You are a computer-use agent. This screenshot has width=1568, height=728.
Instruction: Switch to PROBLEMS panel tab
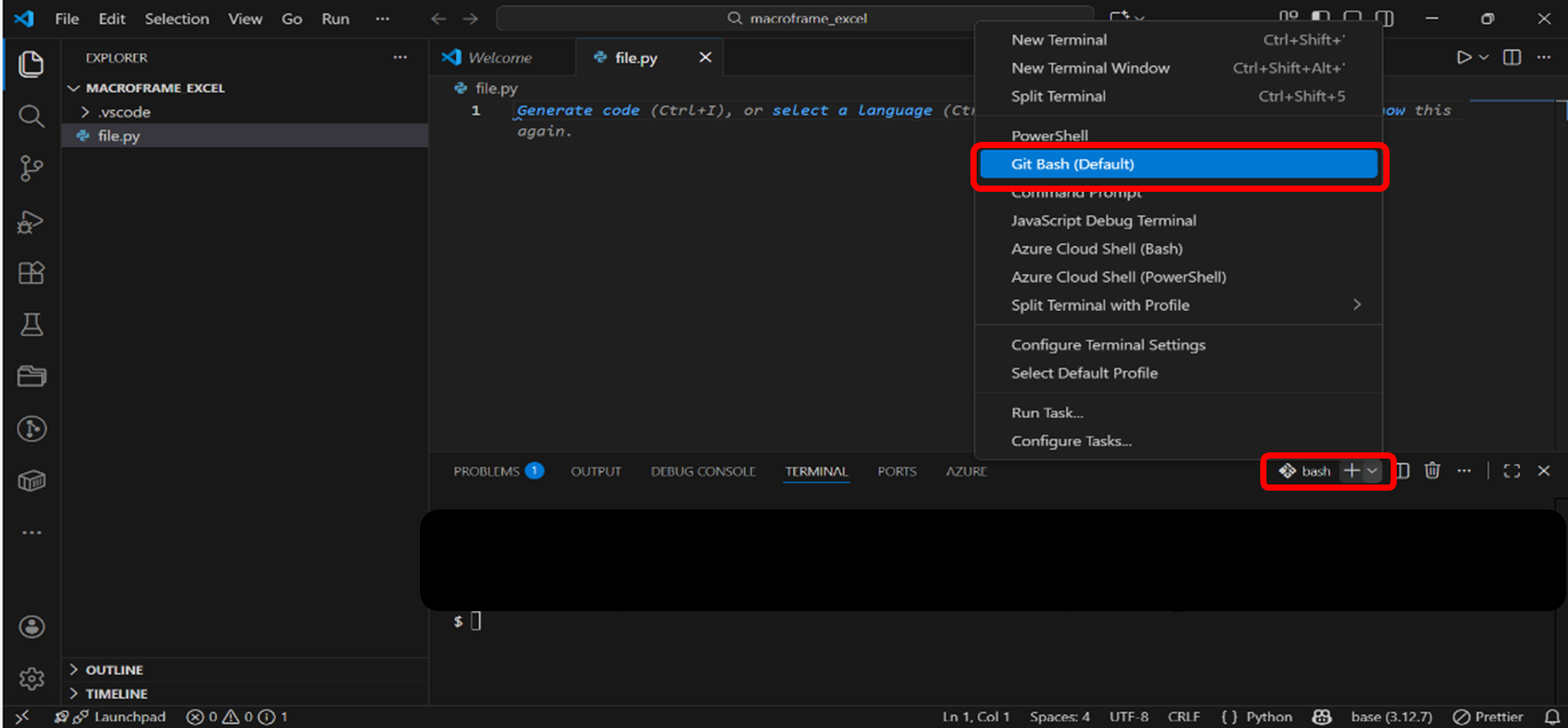pos(498,471)
